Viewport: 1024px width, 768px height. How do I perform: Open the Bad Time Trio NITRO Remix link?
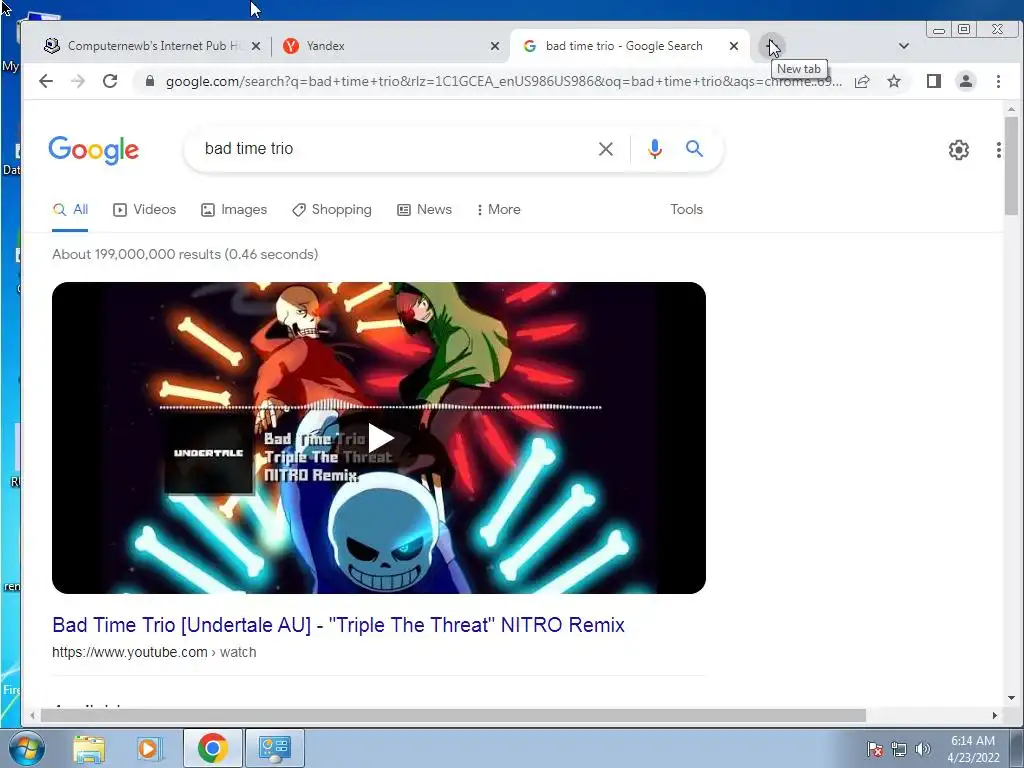[338, 625]
